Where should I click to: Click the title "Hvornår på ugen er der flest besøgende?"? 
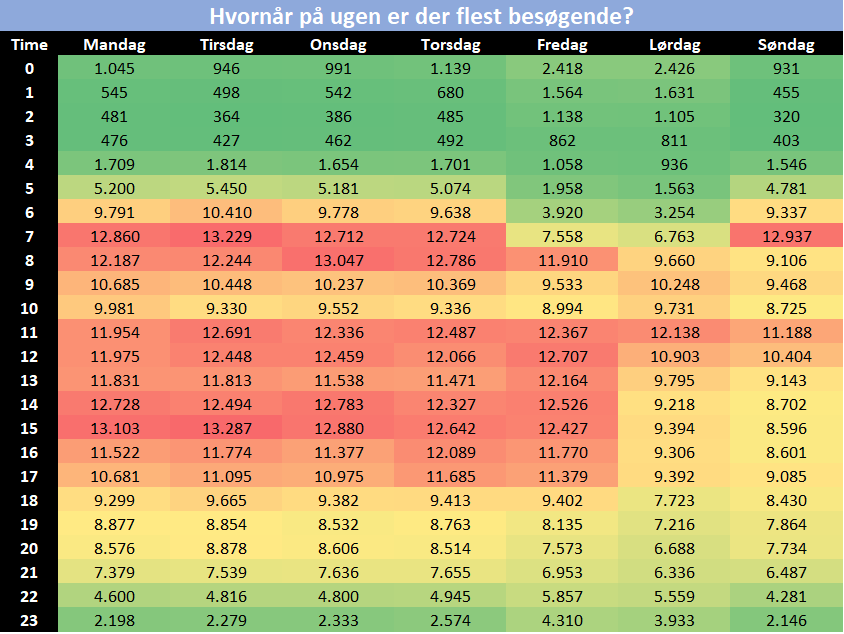421,16
